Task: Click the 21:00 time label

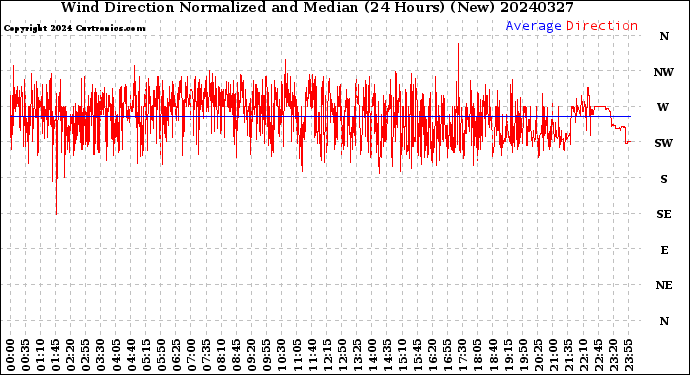Action: (x=553, y=355)
